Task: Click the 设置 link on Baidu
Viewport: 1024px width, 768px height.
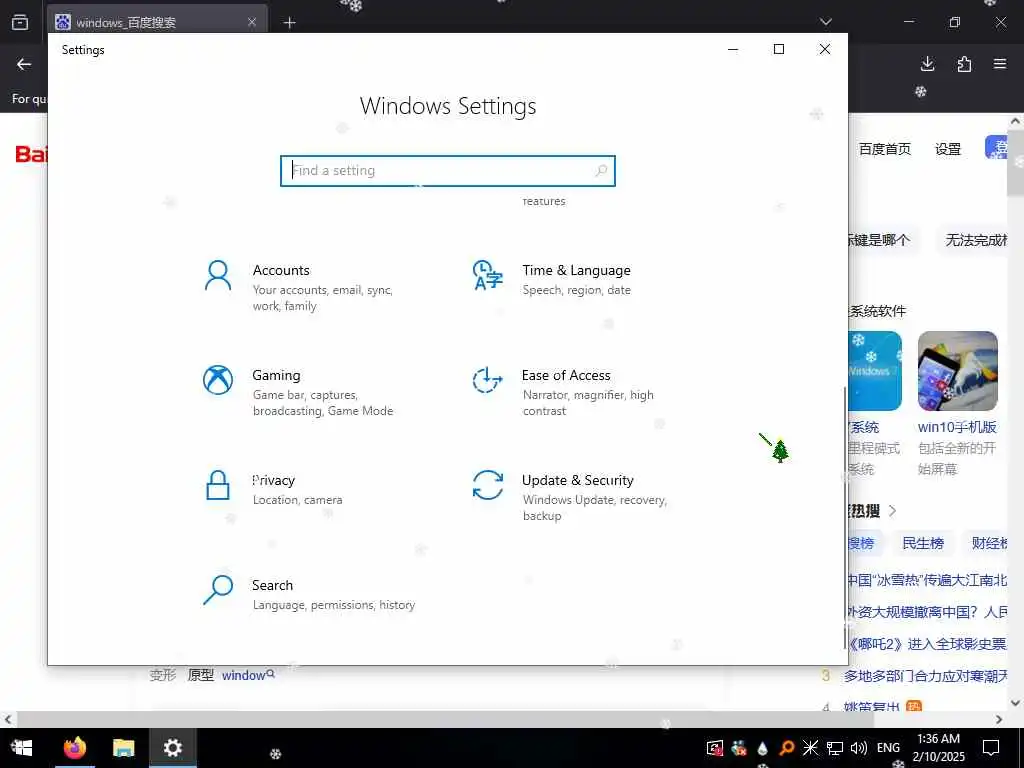Action: point(948,149)
